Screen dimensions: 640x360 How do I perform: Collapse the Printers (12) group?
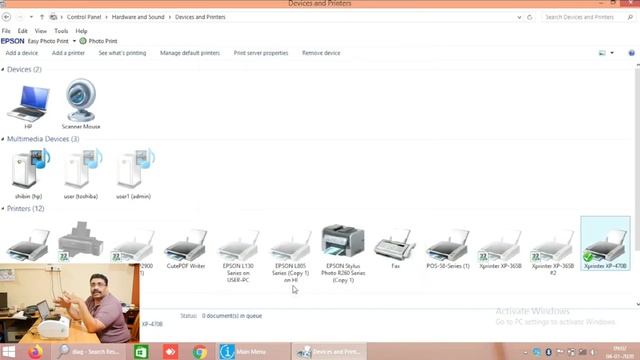tap(3, 209)
